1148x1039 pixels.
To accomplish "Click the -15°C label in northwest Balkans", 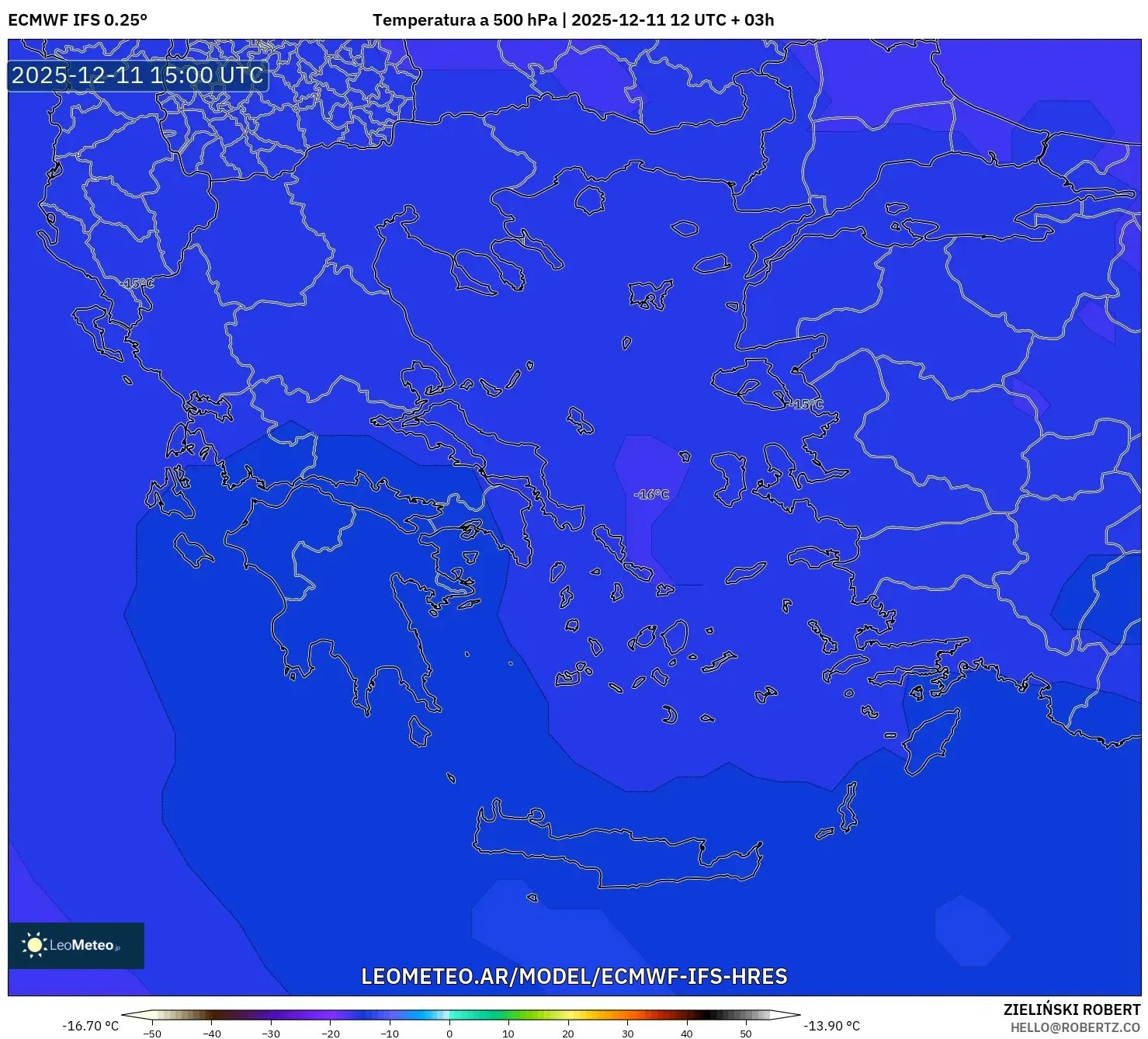I will pos(140,283).
